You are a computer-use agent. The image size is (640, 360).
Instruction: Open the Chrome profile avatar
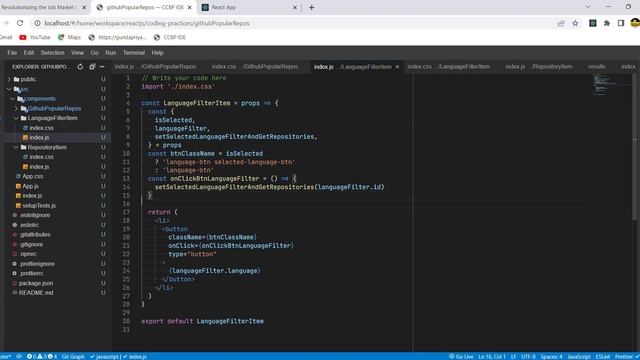pyautogui.click(x=635, y=23)
